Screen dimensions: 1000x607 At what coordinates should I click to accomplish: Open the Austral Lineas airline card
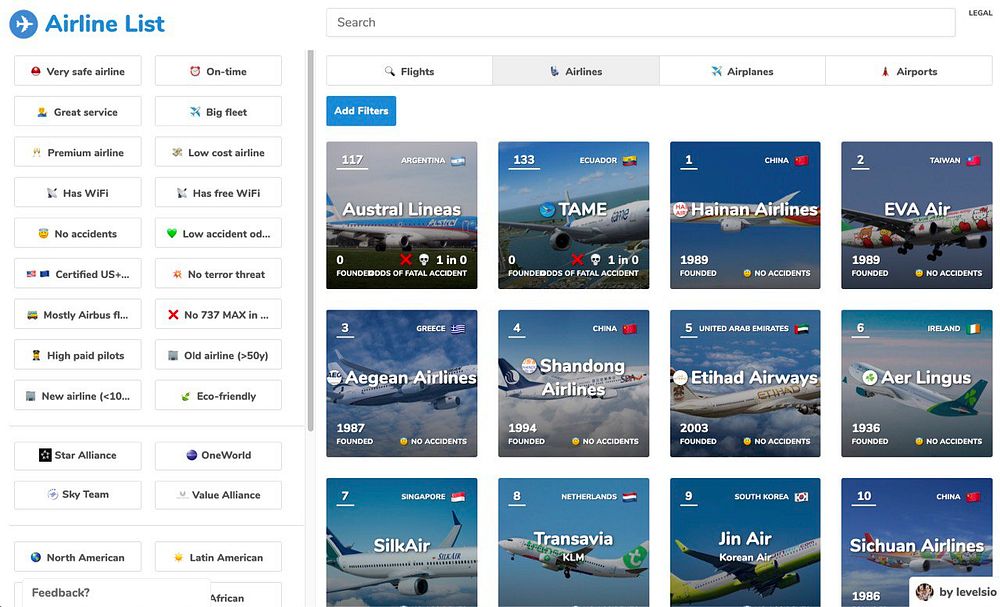coord(402,216)
